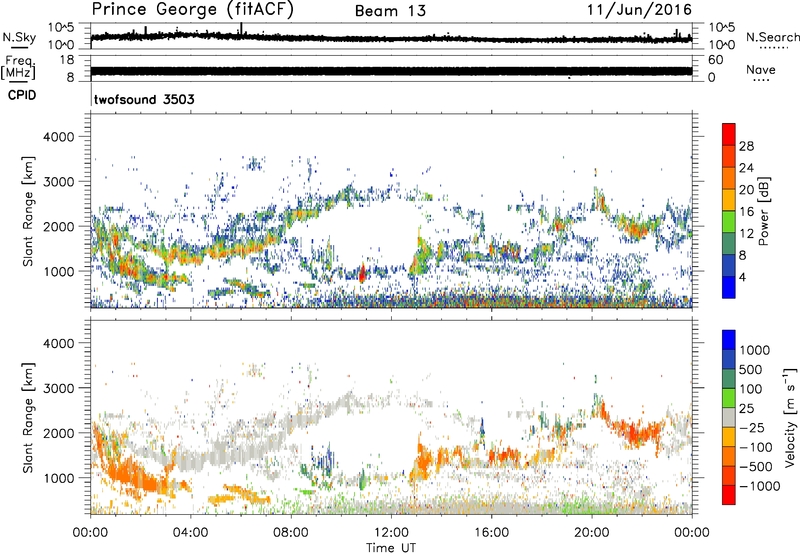
Task: Click the '-1000' tick on the velocity colorbar
Action: (x=759, y=486)
